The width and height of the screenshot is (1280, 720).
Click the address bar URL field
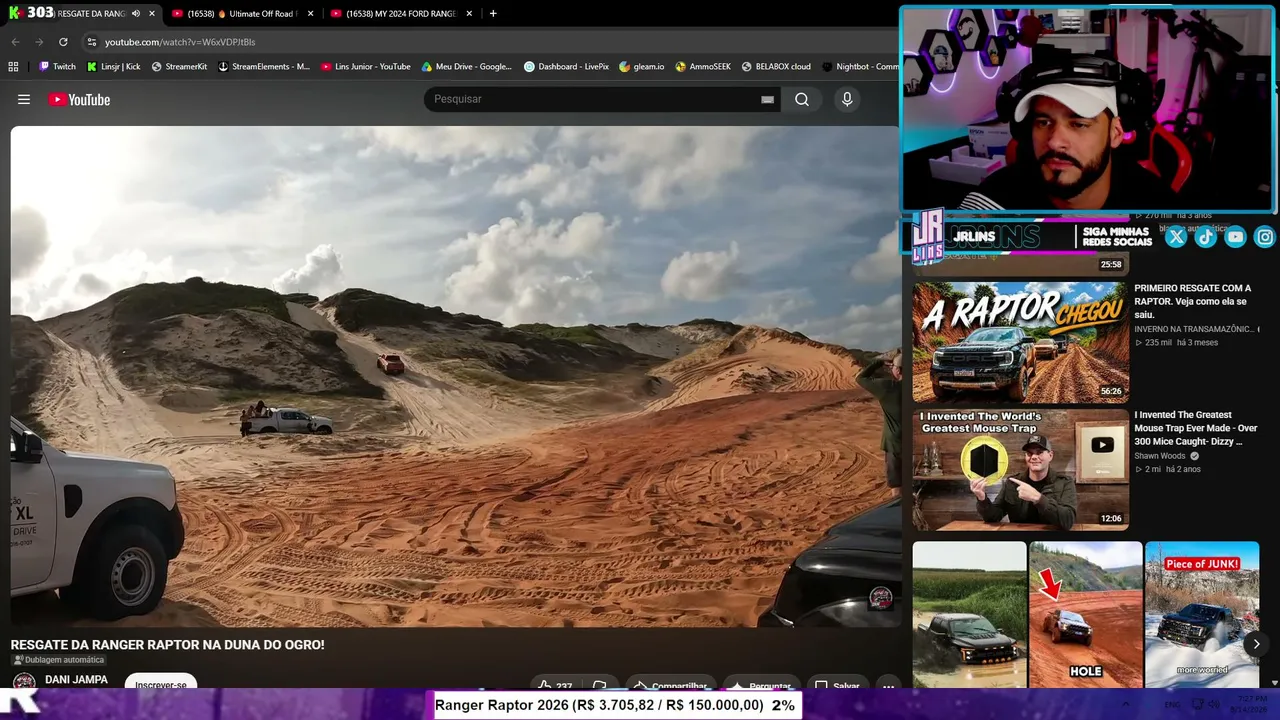pyautogui.click(x=490, y=42)
